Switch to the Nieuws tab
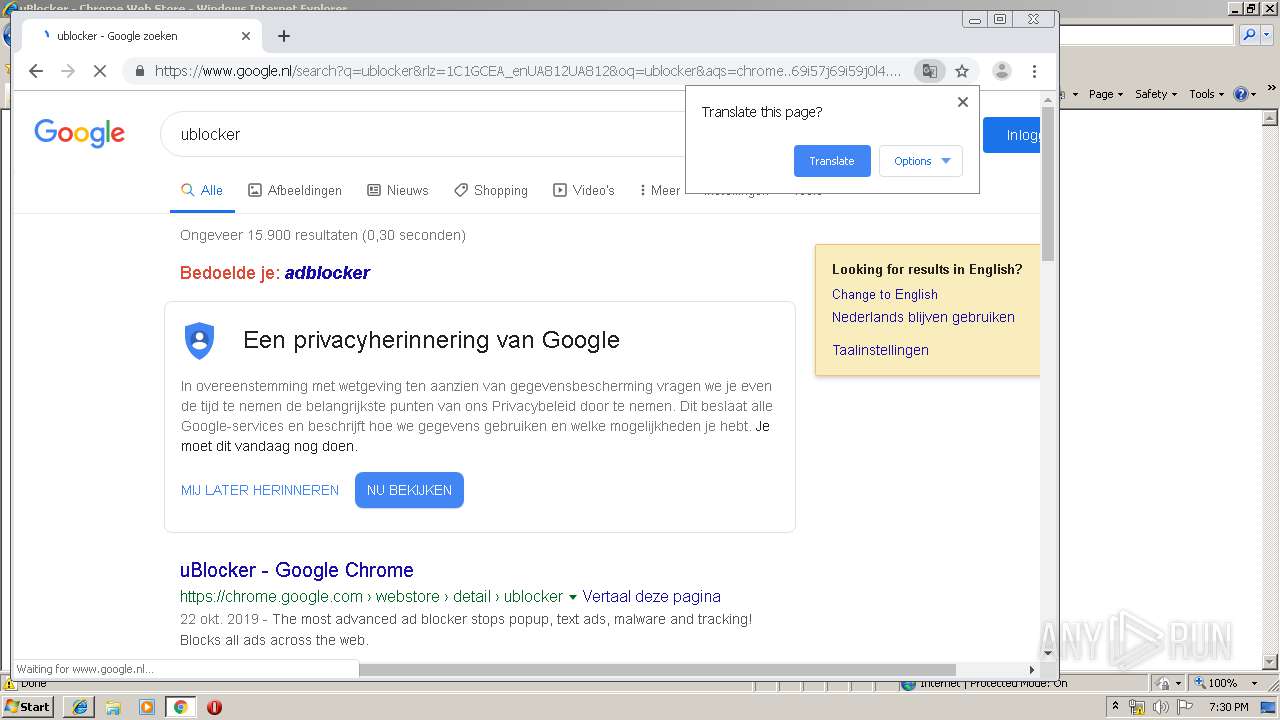Image resolution: width=1280 pixels, height=720 pixels. tap(398, 190)
